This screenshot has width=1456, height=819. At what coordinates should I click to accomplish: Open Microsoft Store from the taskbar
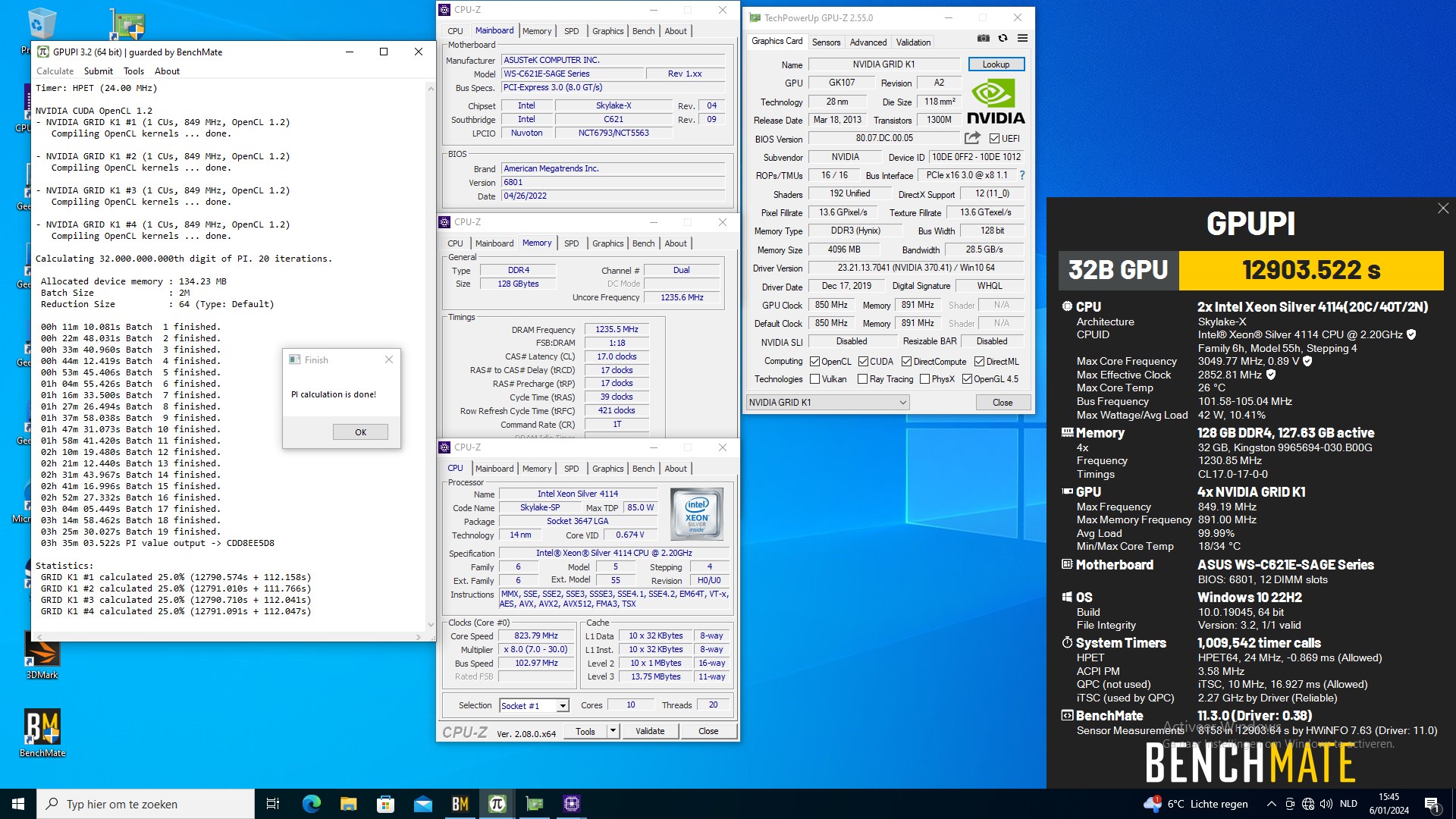point(385,804)
